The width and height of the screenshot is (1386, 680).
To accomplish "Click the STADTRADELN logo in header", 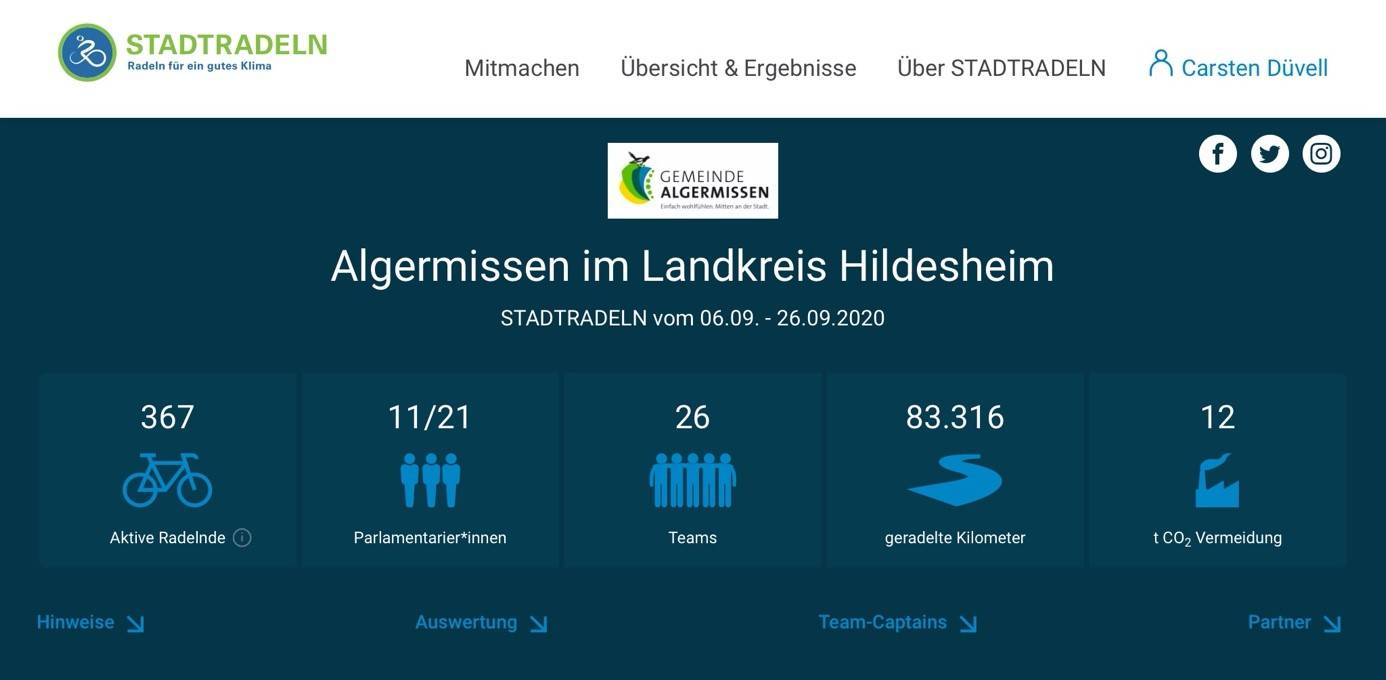I will coord(193,53).
